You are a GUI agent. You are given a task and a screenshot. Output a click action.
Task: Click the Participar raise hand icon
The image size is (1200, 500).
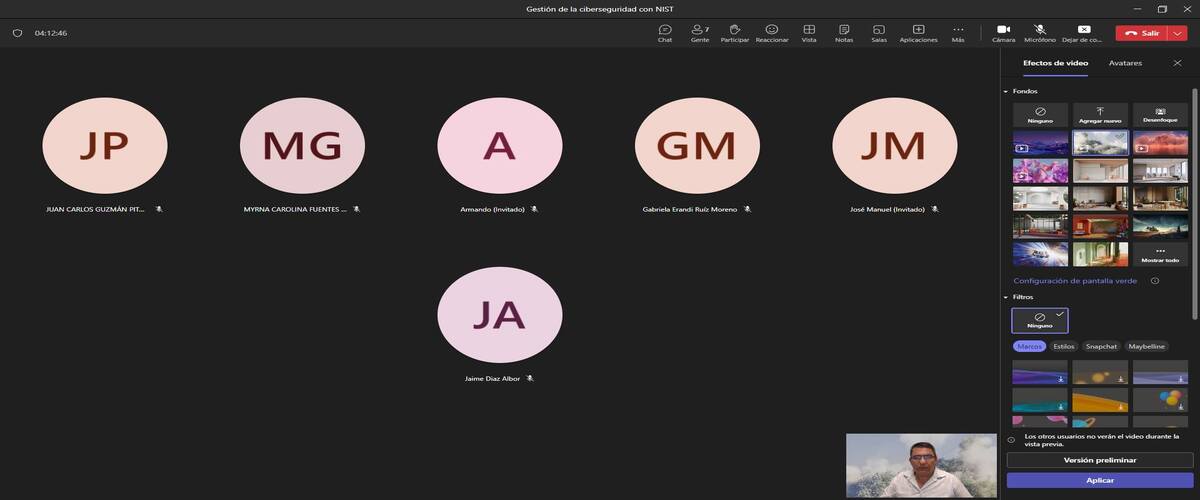click(x=735, y=33)
